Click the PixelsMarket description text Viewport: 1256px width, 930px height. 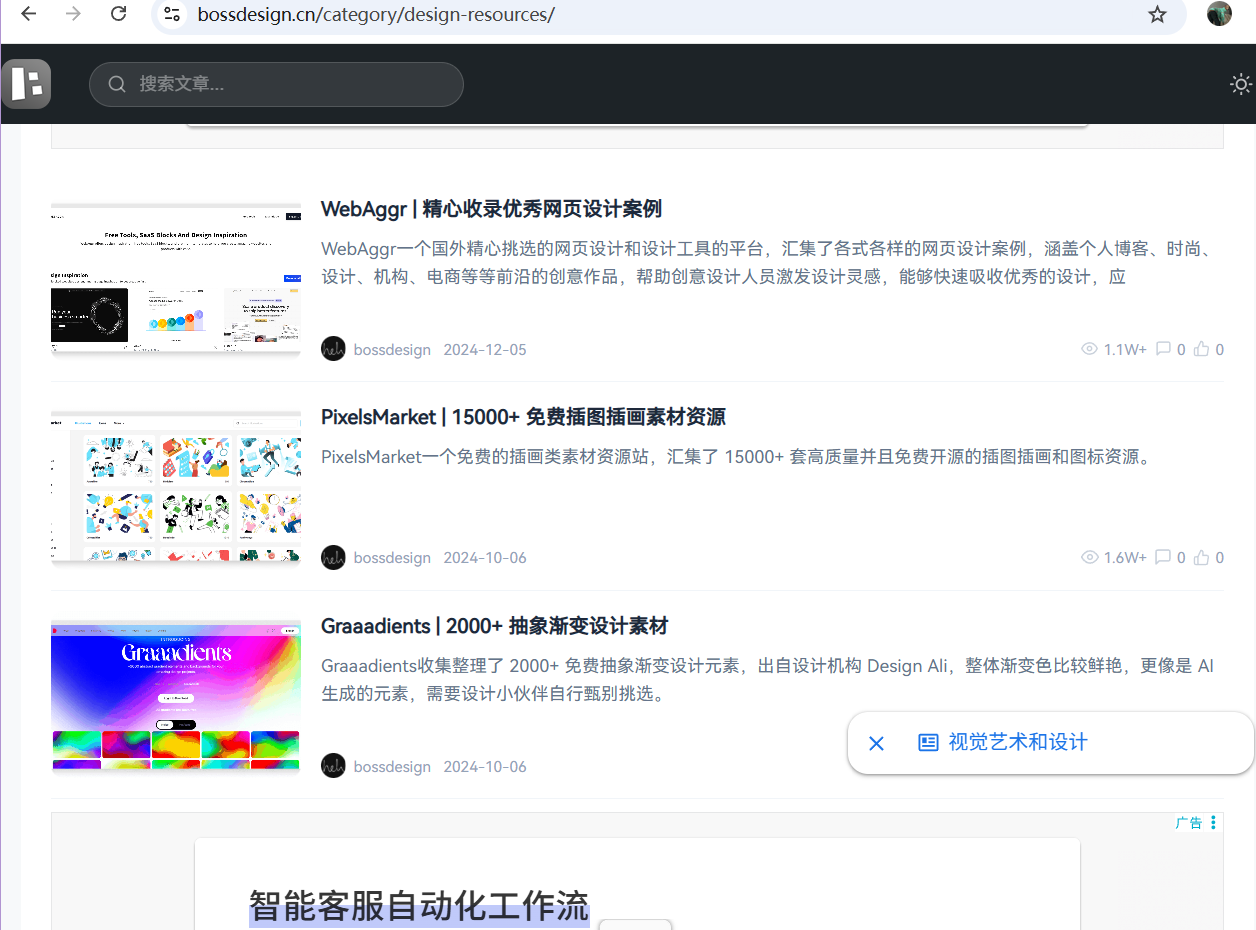coord(737,457)
